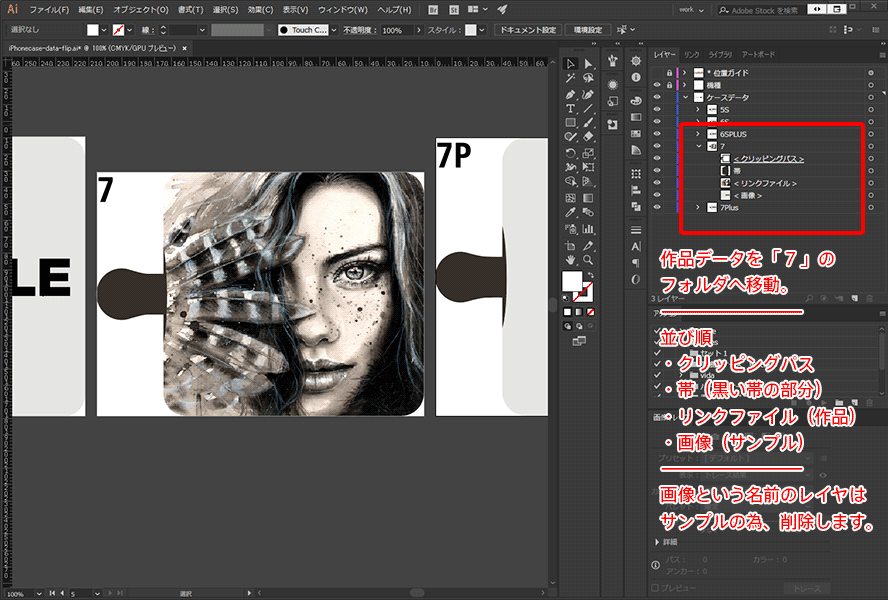Select the Zoom tool

tap(588, 258)
